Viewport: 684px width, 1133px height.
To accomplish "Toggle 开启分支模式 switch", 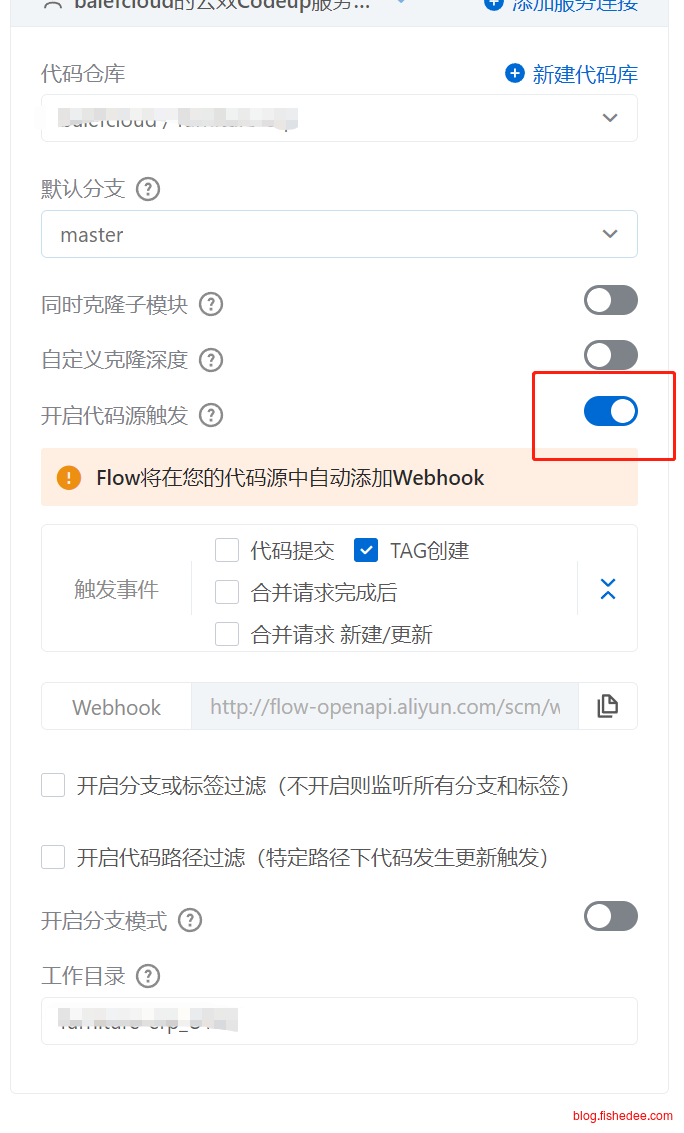I will [610, 916].
